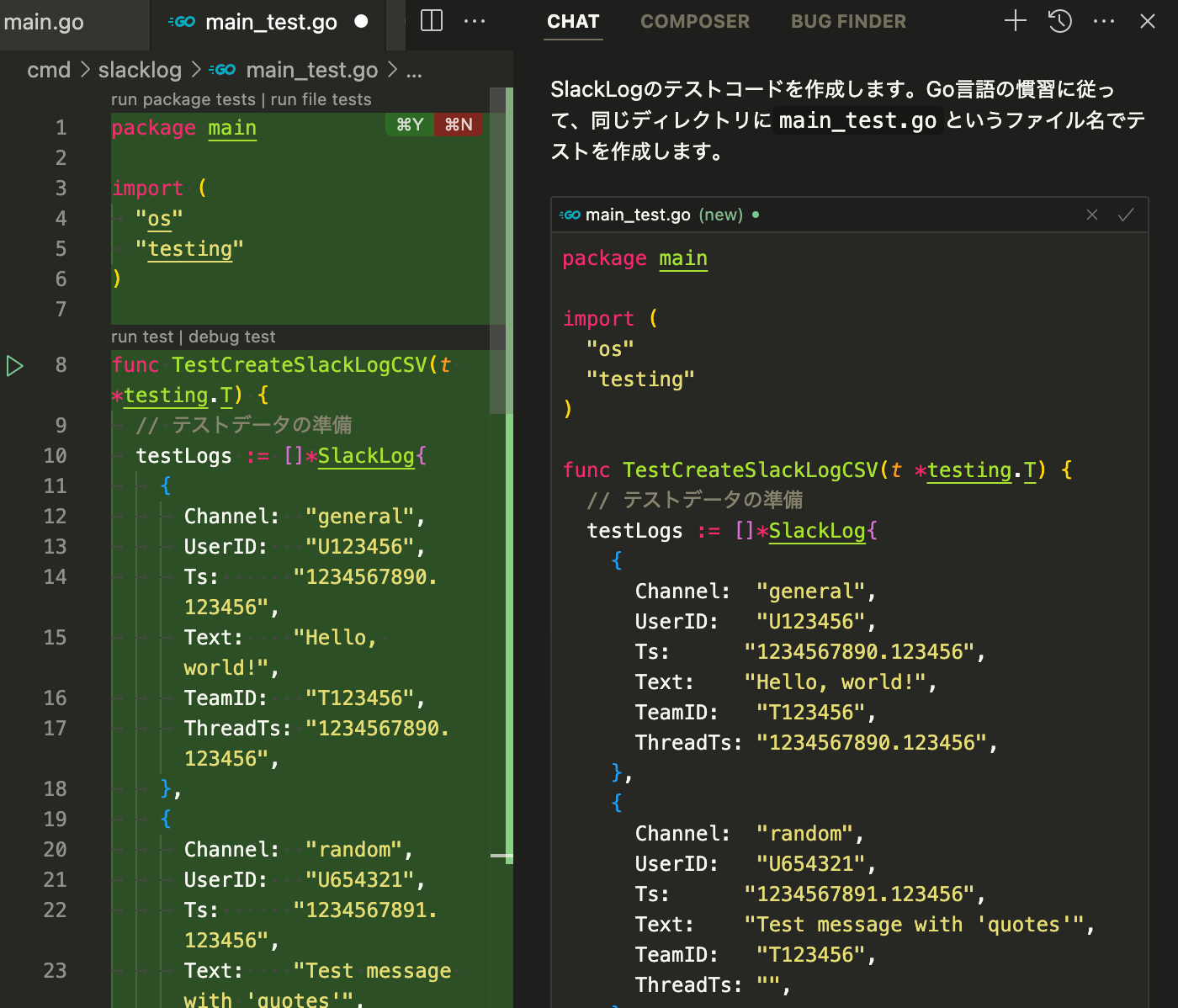Reject the diff with ⌘N button
The height and width of the screenshot is (1008, 1178).
pos(459,125)
